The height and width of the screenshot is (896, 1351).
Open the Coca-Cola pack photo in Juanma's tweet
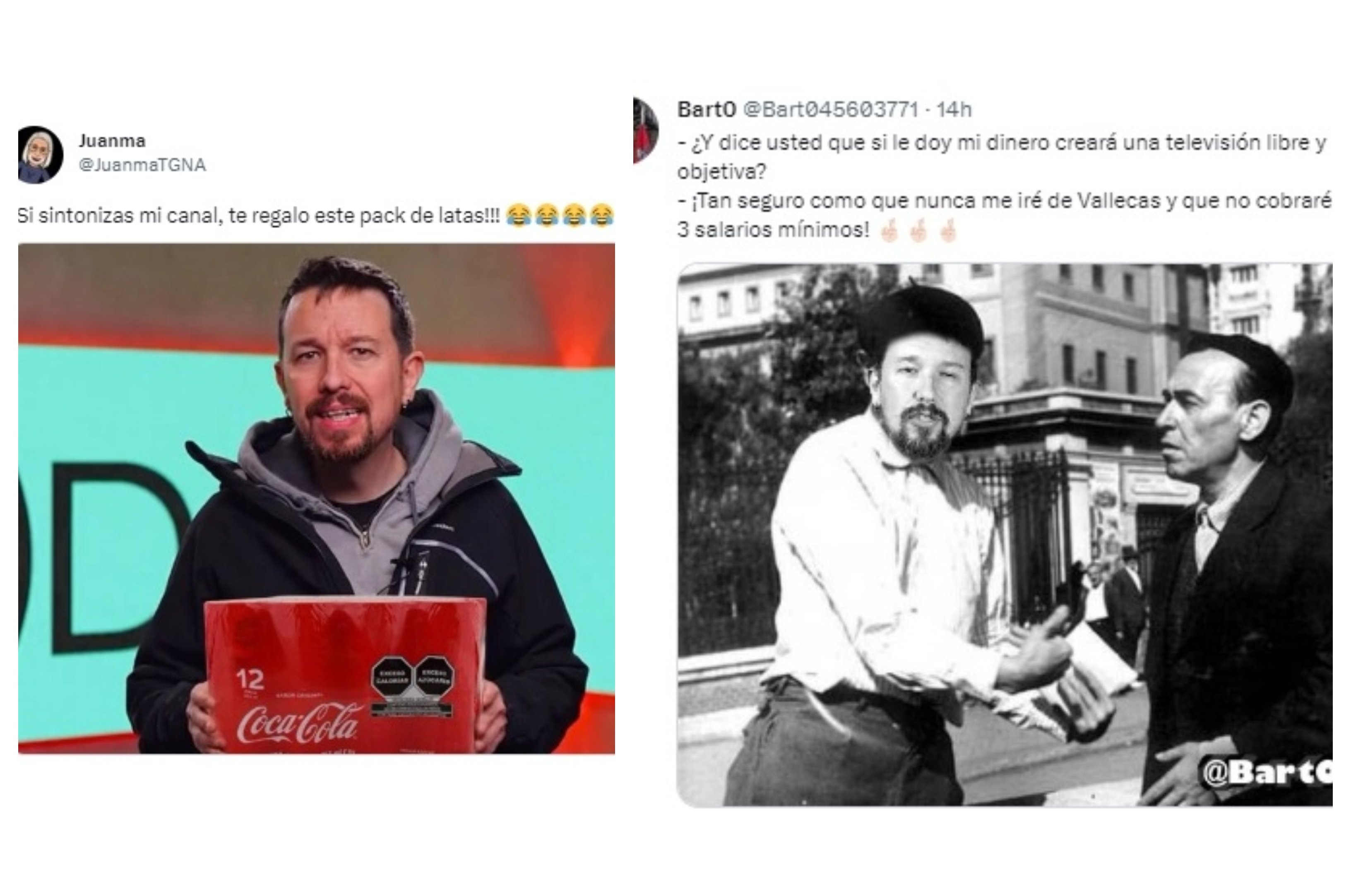tap(317, 498)
